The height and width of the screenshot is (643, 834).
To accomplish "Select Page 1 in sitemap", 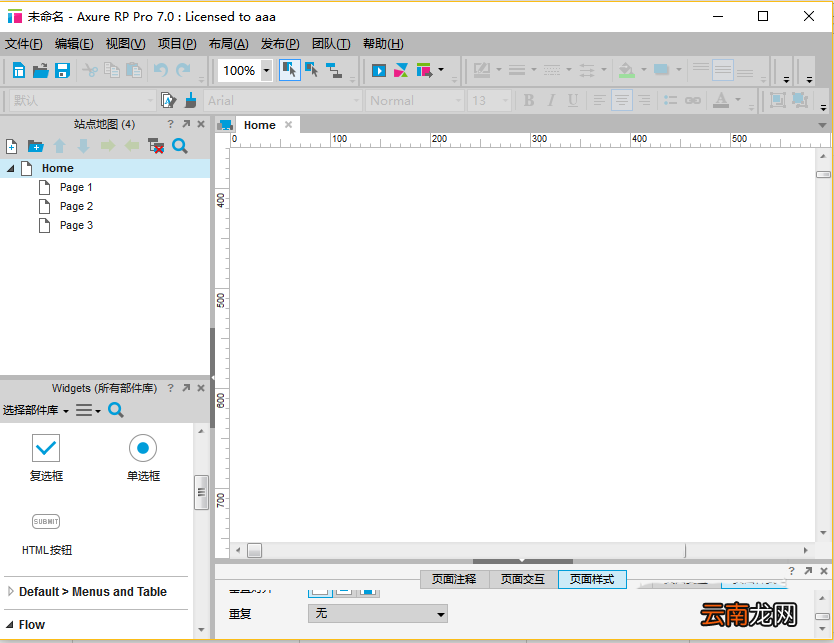I will click(x=76, y=187).
